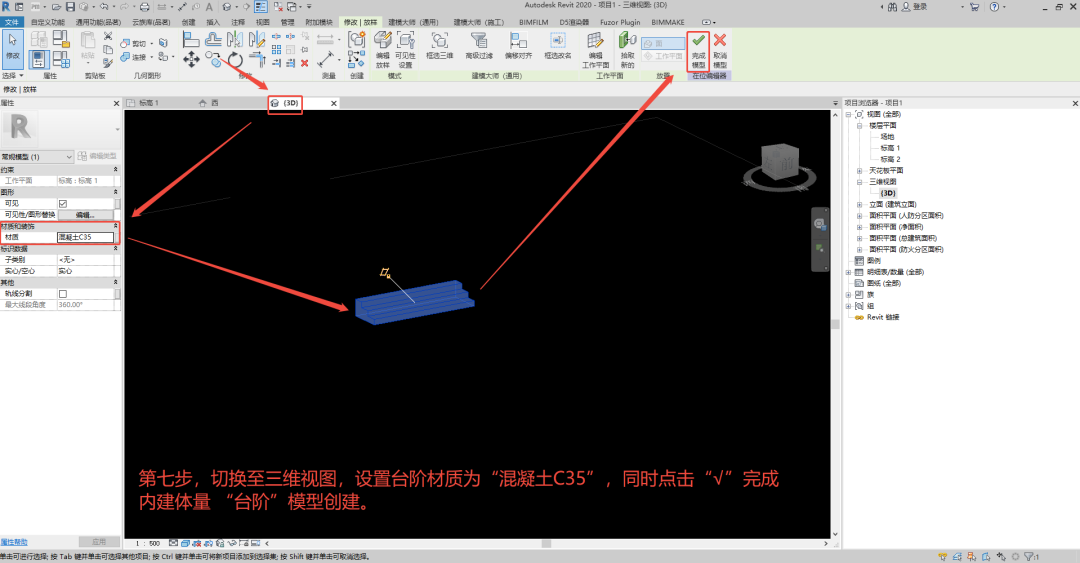Click the 1 : 500 view scale
This screenshot has width=1080, height=563.
(x=147, y=543)
